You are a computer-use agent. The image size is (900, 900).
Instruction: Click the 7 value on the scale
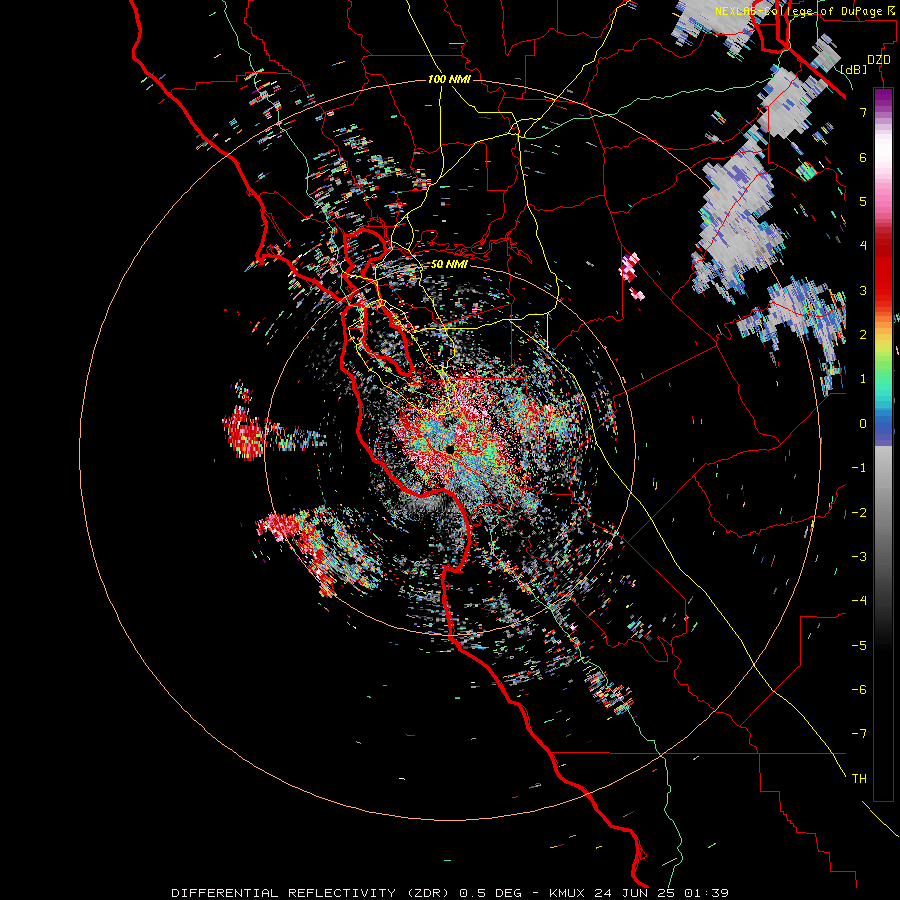[x=863, y=112]
